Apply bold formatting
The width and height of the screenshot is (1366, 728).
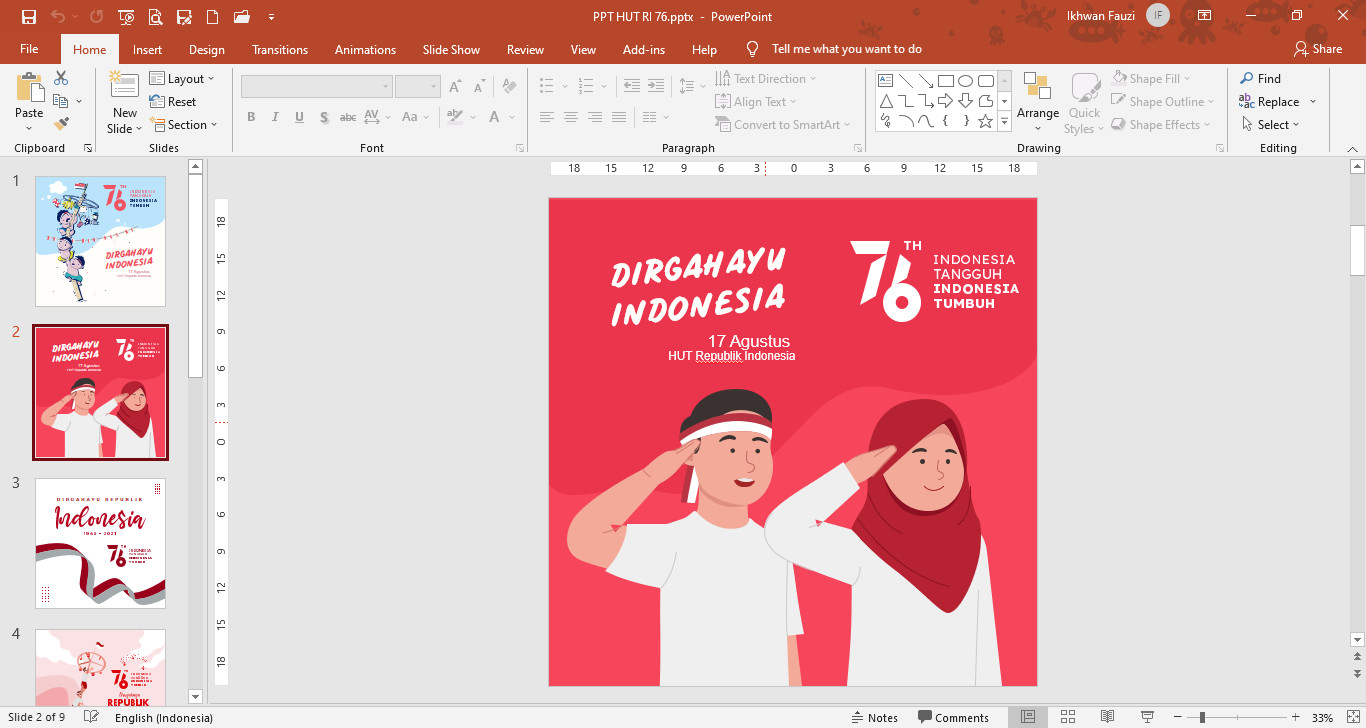(x=251, y=117)
